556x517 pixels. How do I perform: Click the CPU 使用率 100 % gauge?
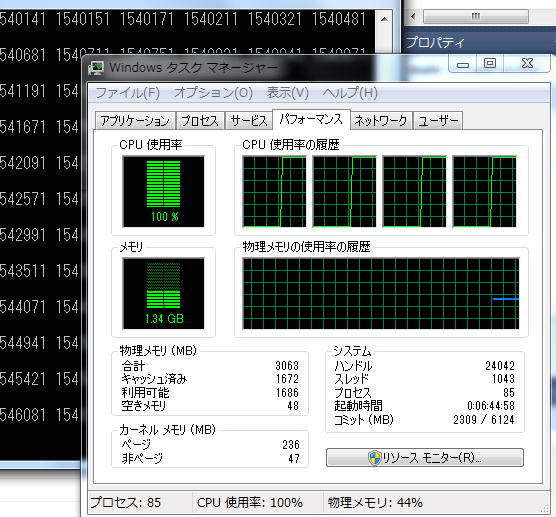(163, 191)
